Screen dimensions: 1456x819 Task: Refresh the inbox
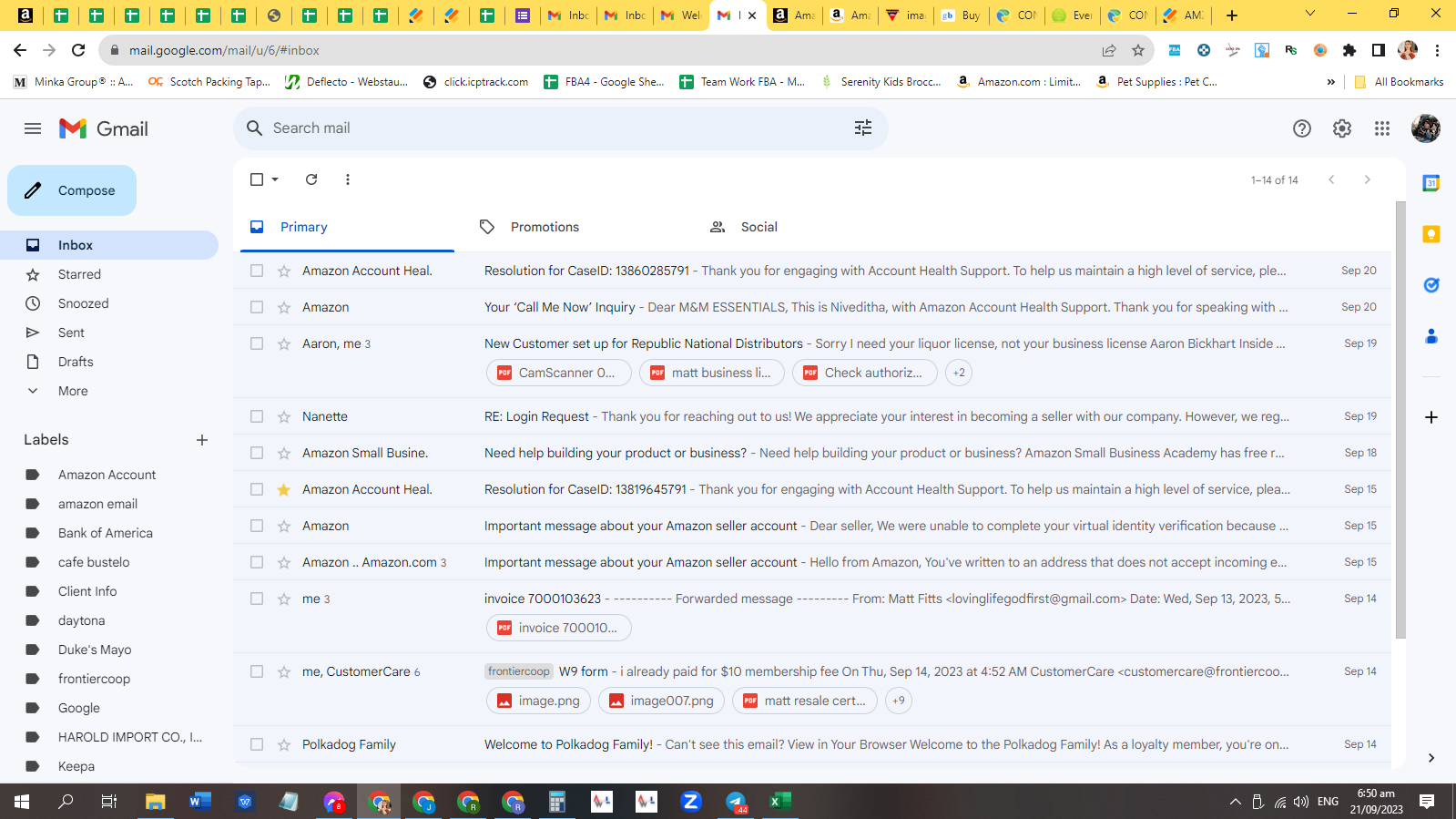click(x=311, y=179)
